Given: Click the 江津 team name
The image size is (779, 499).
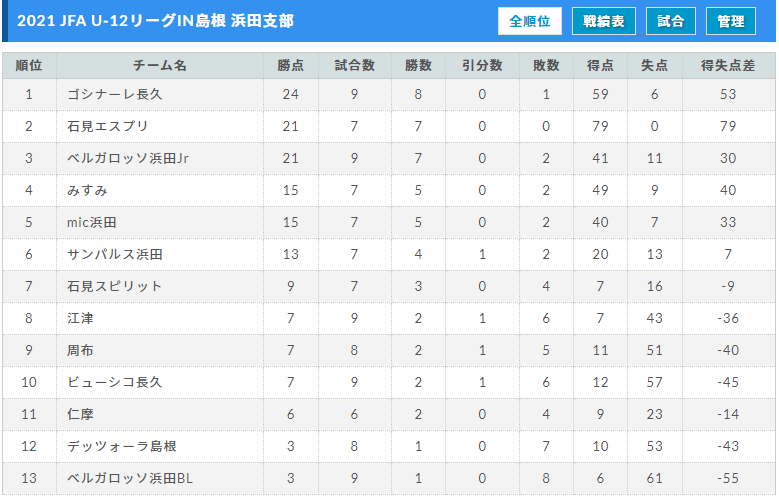Looking at the screenshot, I should [80, 318].
